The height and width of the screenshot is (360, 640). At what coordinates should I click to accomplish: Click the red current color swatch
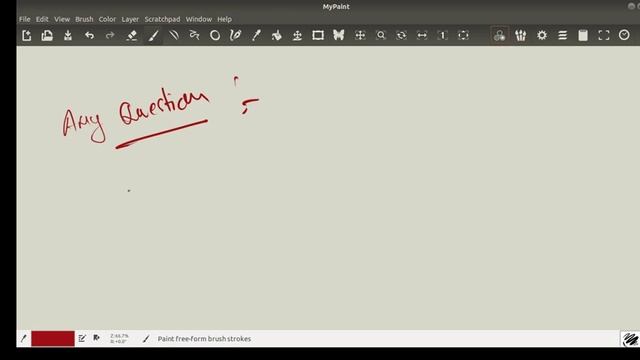(x=53, y=338)
